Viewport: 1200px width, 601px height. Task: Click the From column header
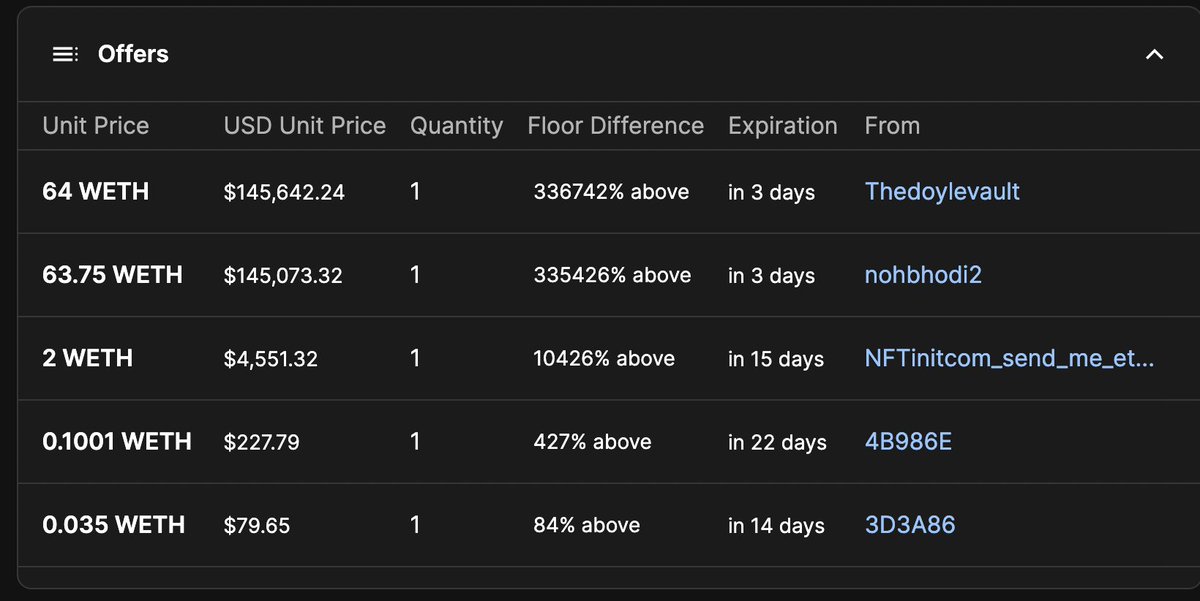[x=892, y=126]
